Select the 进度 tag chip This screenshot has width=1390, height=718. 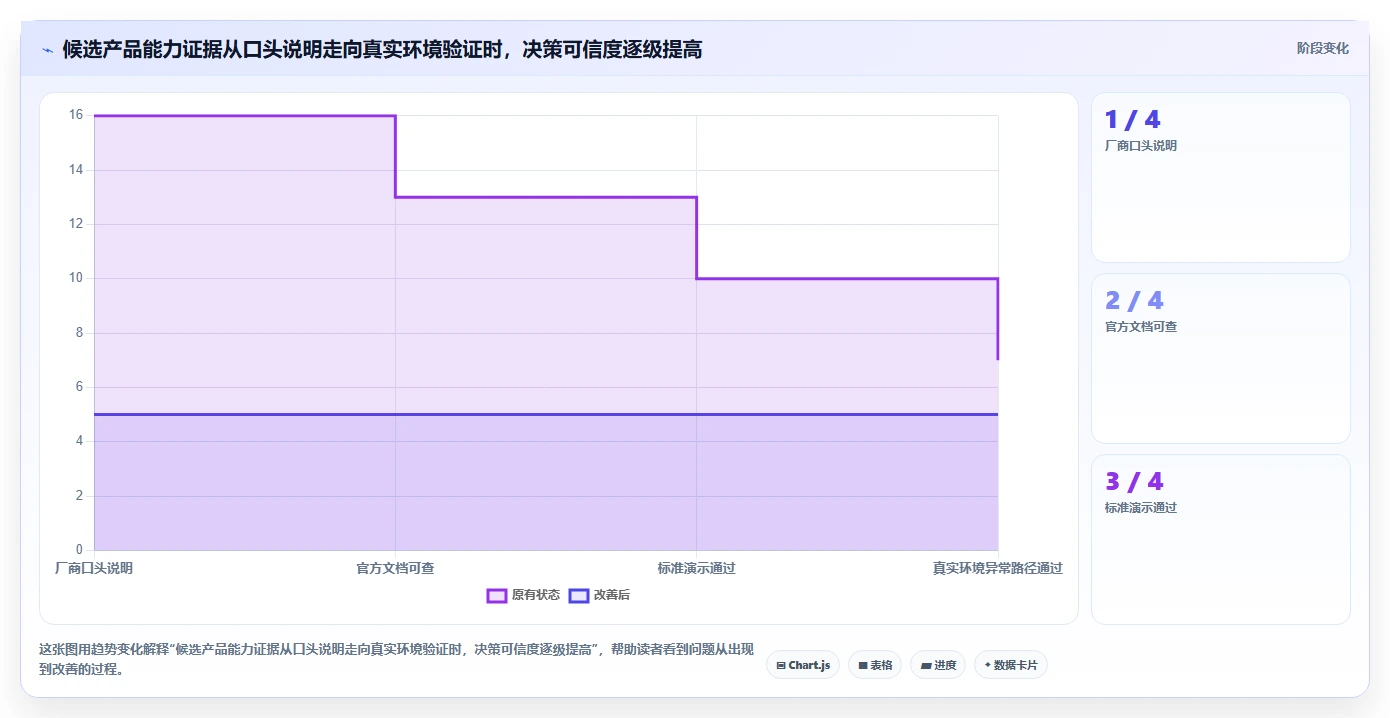[938, 665]
